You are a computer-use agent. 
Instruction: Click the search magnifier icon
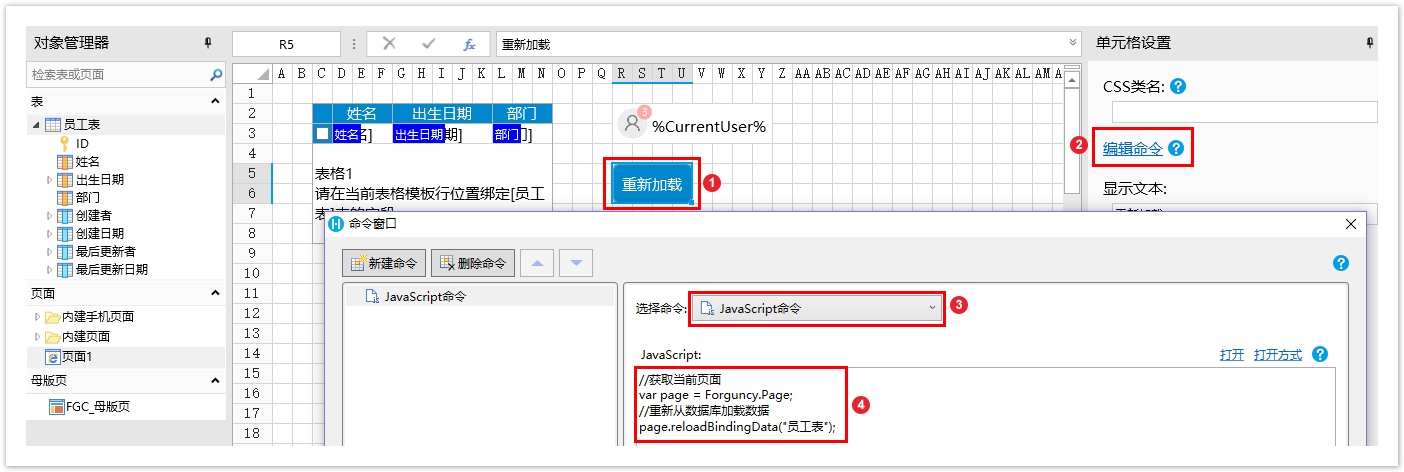click(216, 74)
